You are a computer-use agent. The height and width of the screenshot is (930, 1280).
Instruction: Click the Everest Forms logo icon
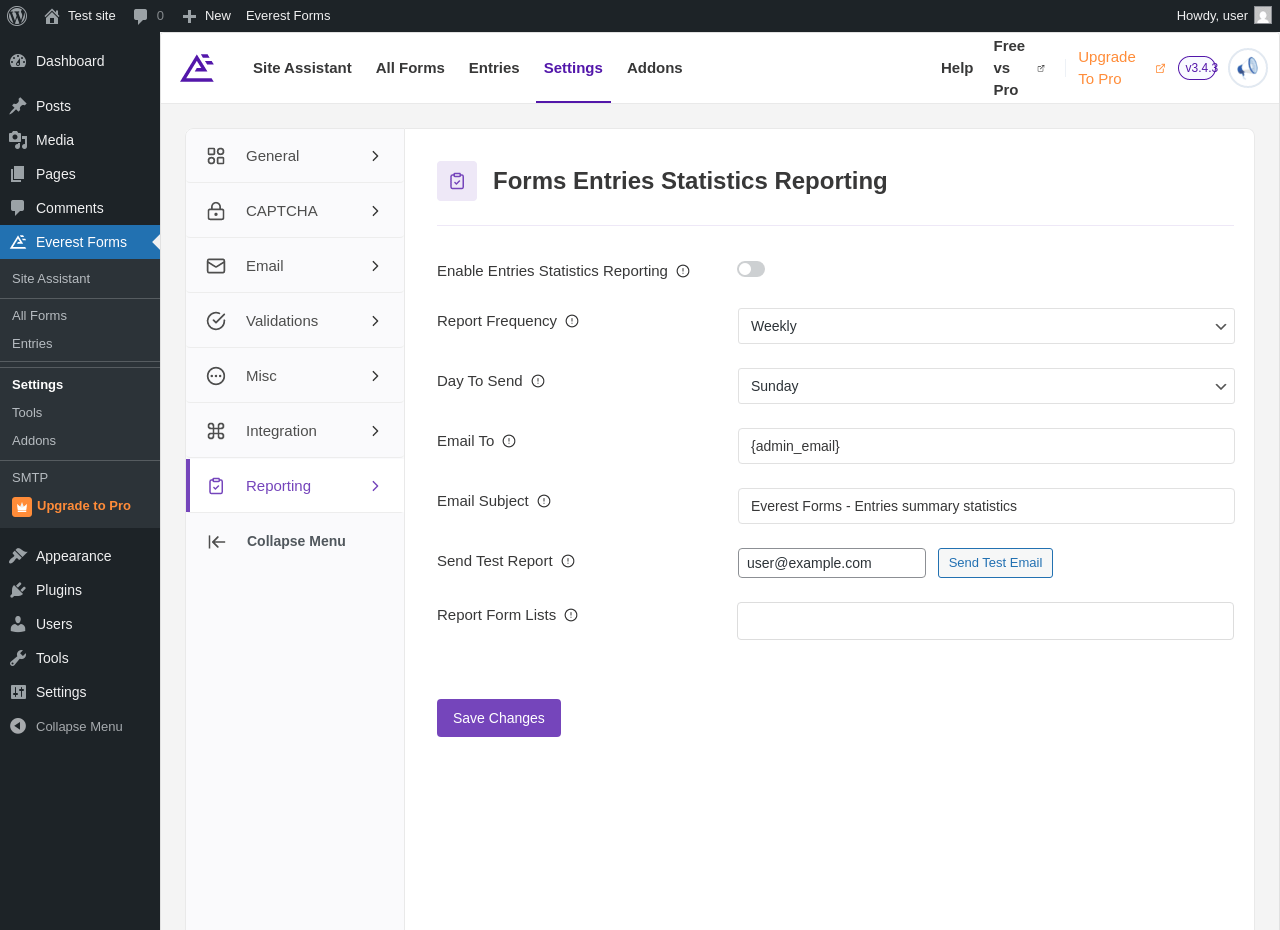point(197,68)
